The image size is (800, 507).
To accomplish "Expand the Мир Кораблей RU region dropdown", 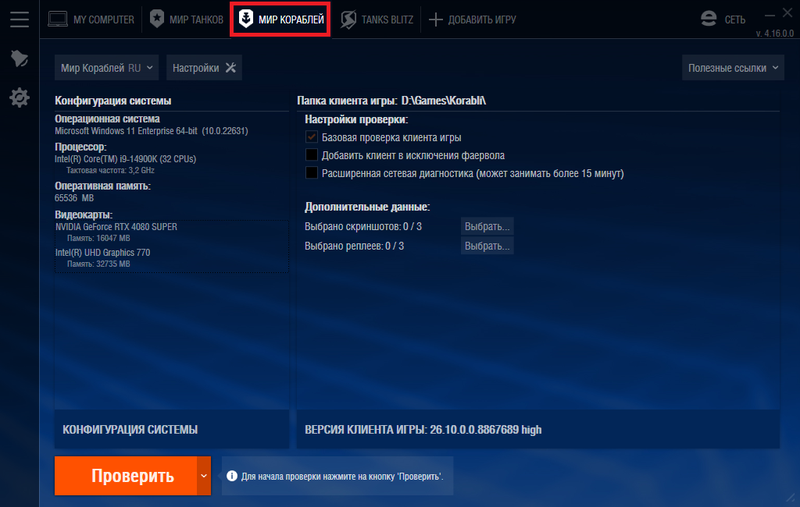I will pyautogui.click(x=107, y=67).
